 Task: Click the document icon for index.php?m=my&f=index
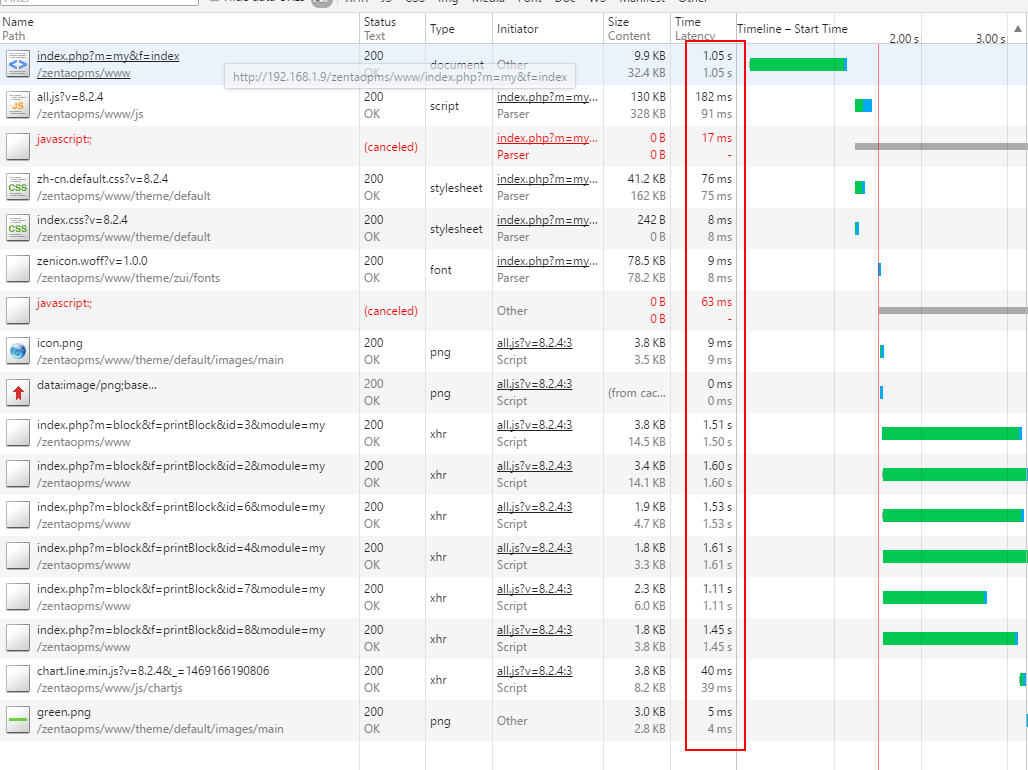pyautogui.click(x=18, y=65)
